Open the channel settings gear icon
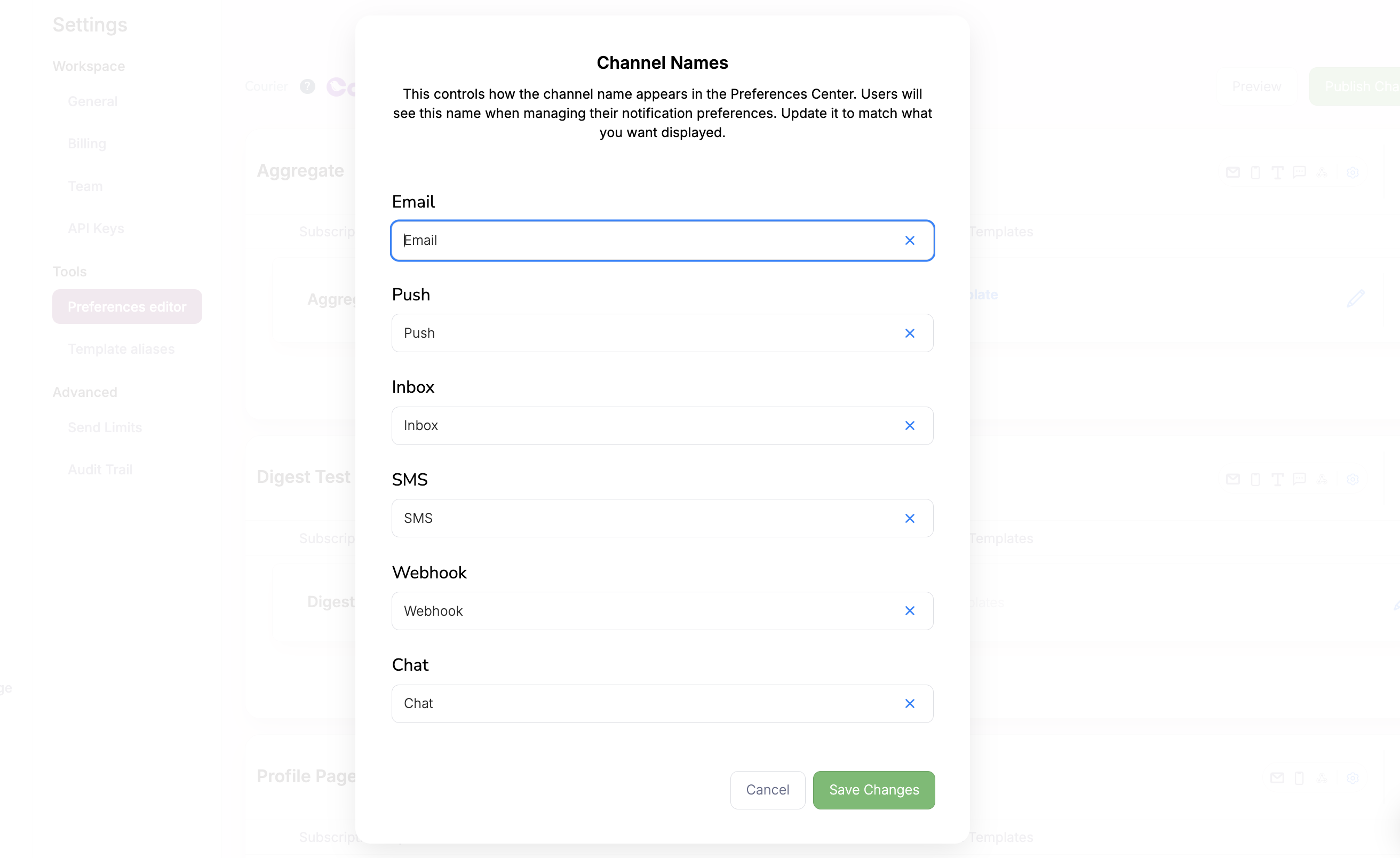 pyautogui.click(x=1353, y=172)
